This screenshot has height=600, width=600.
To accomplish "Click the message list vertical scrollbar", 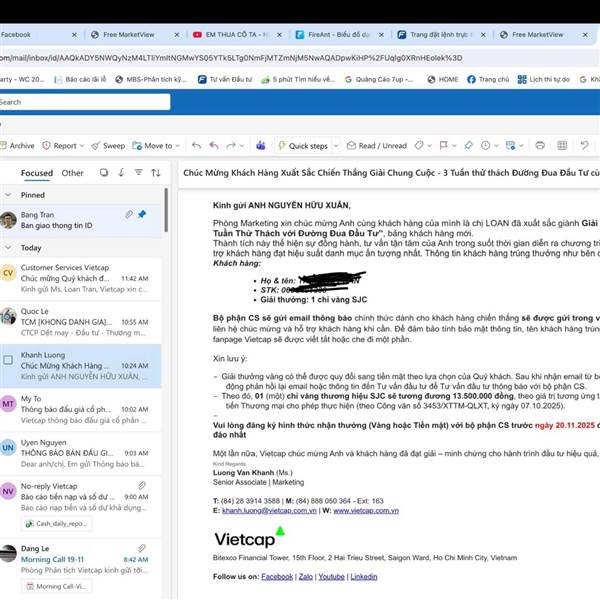I will 166,210.
